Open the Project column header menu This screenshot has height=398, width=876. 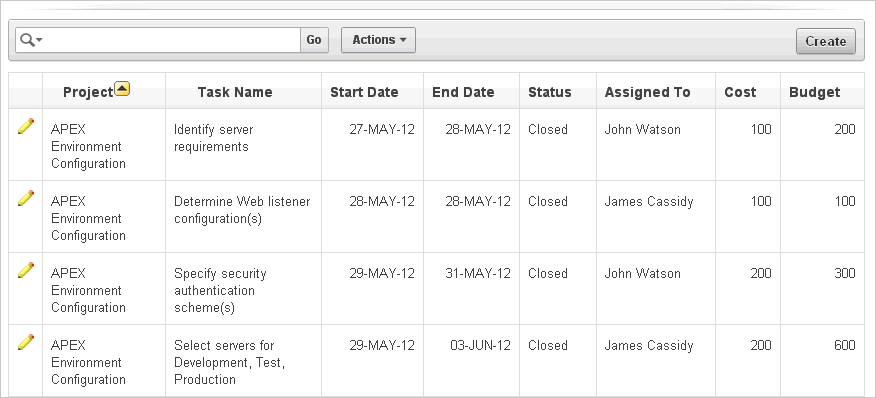pyautogui.click(x=88, y=92)
